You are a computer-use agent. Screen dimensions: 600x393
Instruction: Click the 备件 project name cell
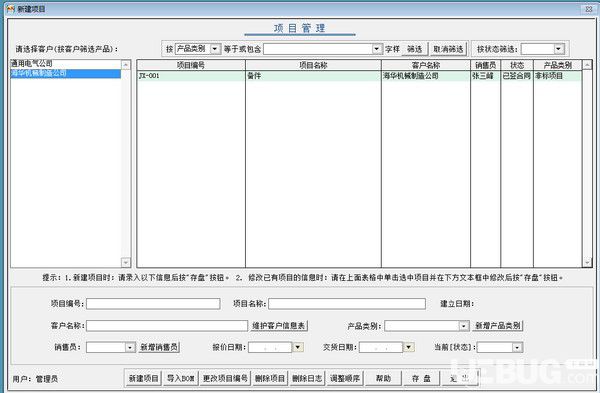tap(313, 76)
